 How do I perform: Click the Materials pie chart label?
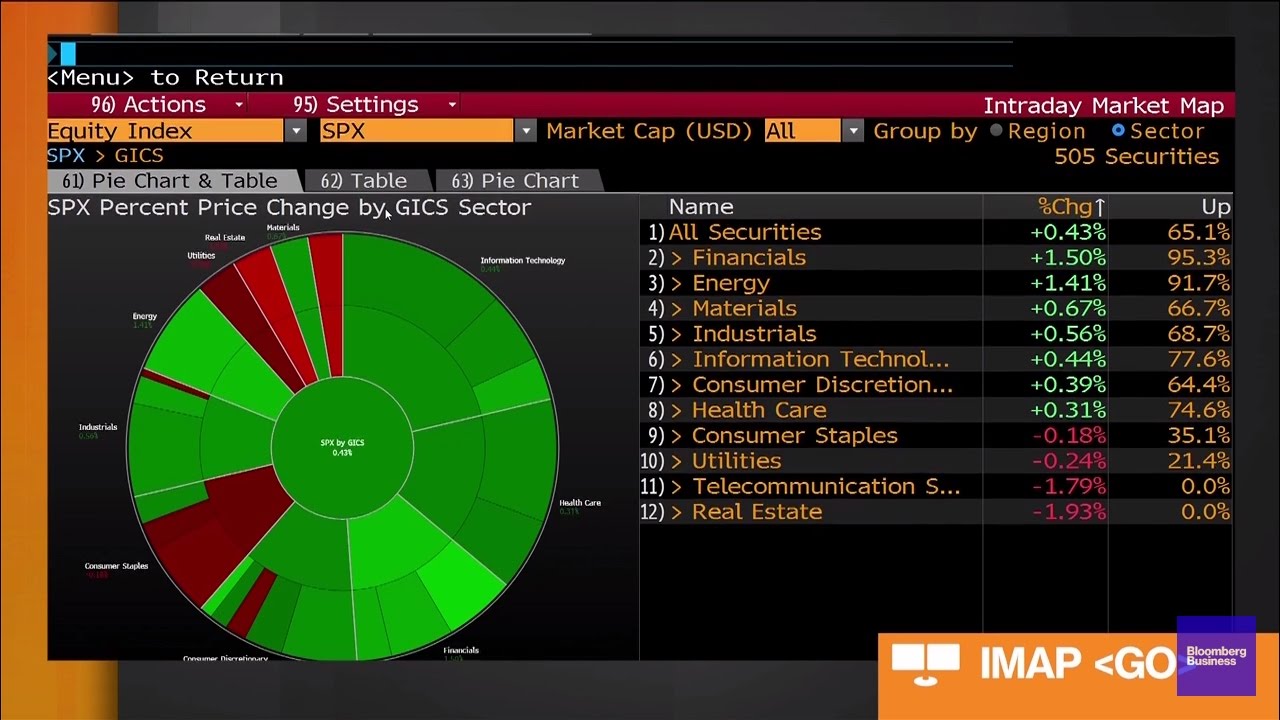[x=283, y=228]
